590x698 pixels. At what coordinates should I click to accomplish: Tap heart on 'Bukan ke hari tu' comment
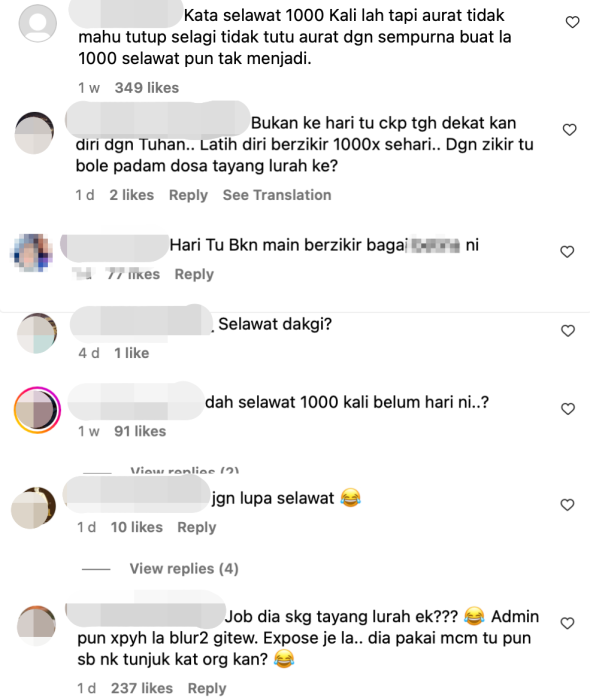pyautogui.click(x=570, y=130)
